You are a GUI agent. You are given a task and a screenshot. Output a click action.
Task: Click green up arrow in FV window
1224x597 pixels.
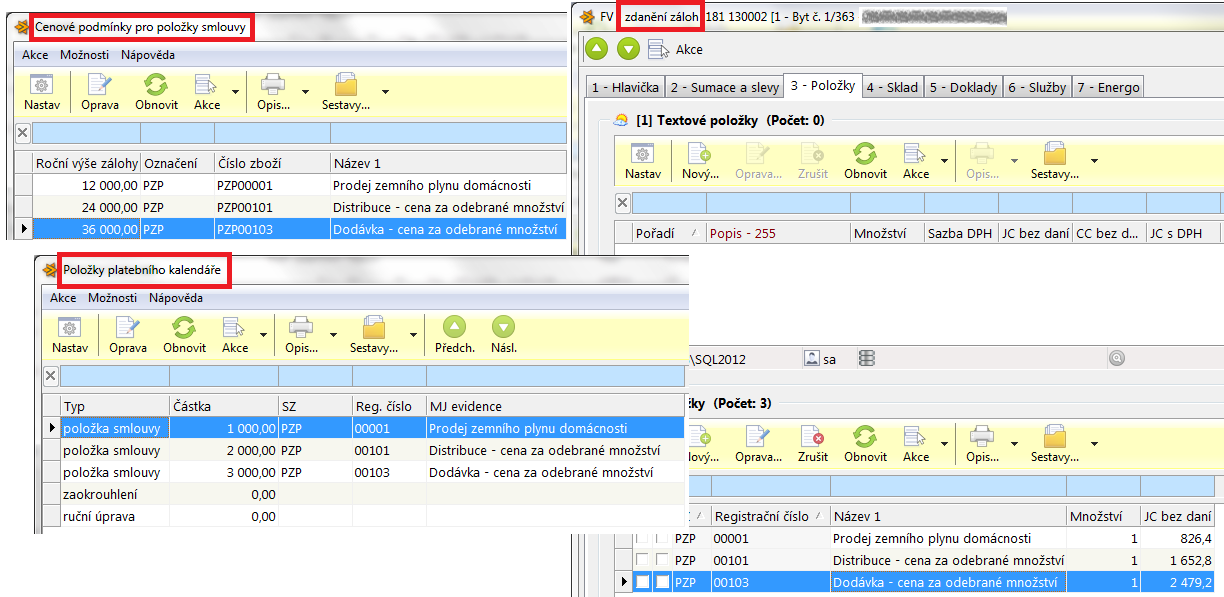pos(597,48)
